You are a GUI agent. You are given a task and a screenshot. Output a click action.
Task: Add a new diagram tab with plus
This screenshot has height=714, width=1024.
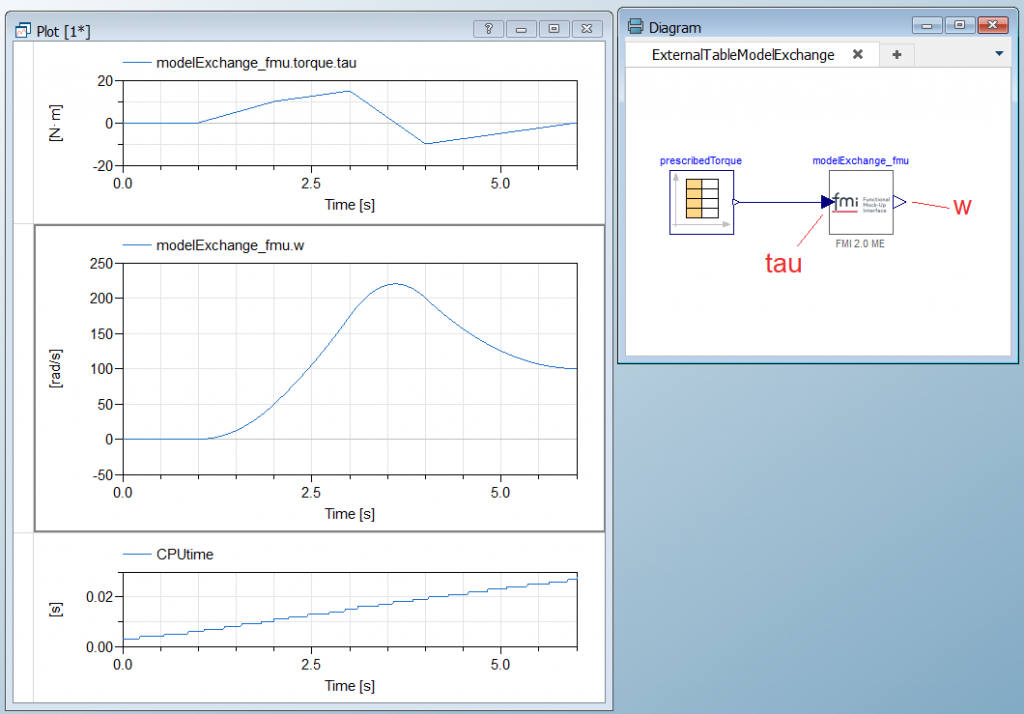pyautogui.click(x=897, y=55)
